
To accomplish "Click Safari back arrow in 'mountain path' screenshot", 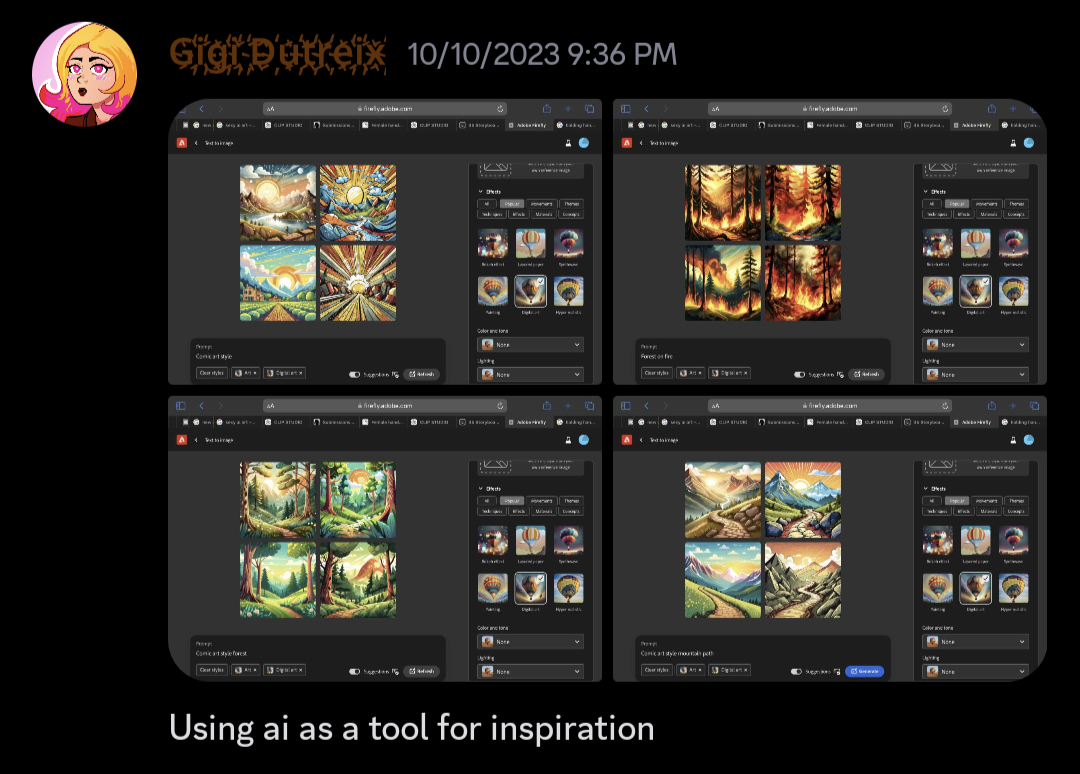I will point(646,406).
